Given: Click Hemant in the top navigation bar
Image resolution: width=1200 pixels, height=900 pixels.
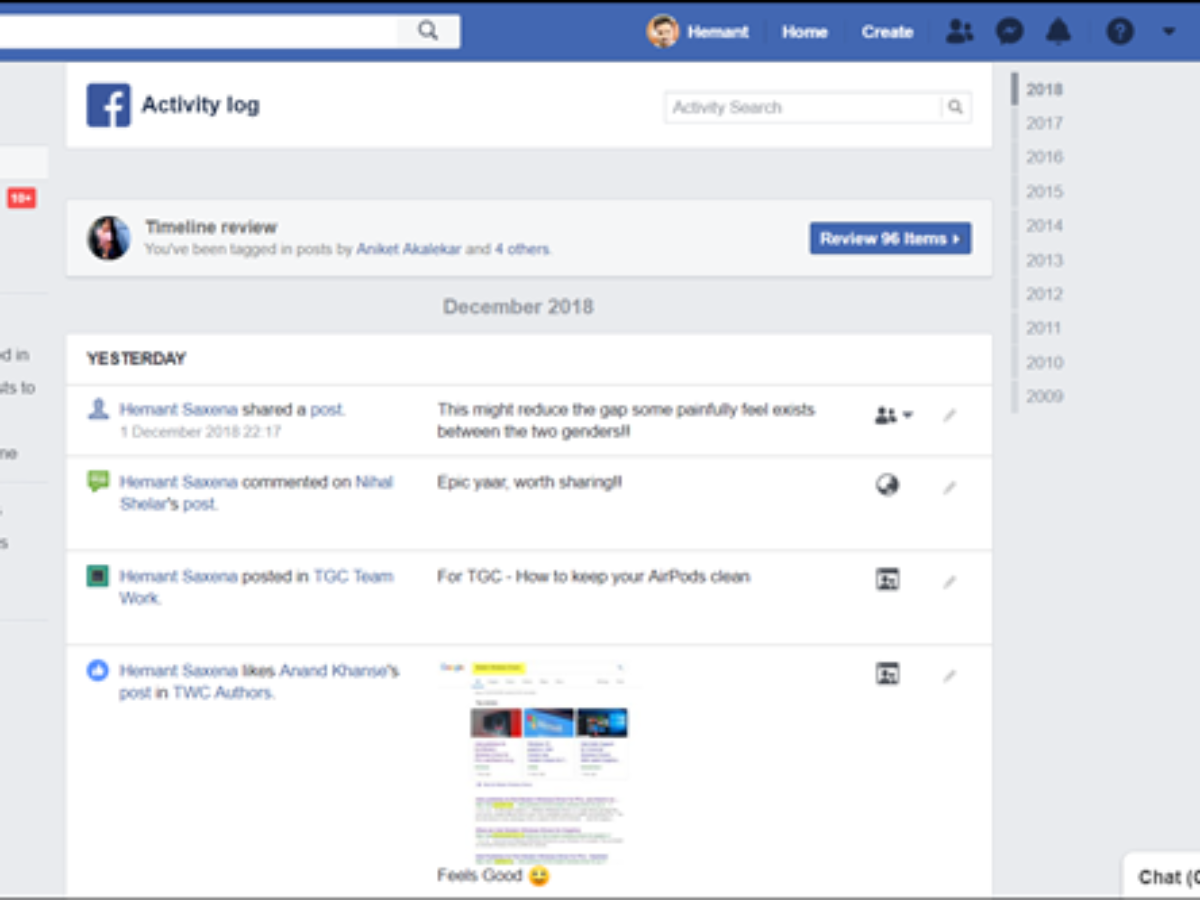Looking at the screenshot, I should (718, 32).
